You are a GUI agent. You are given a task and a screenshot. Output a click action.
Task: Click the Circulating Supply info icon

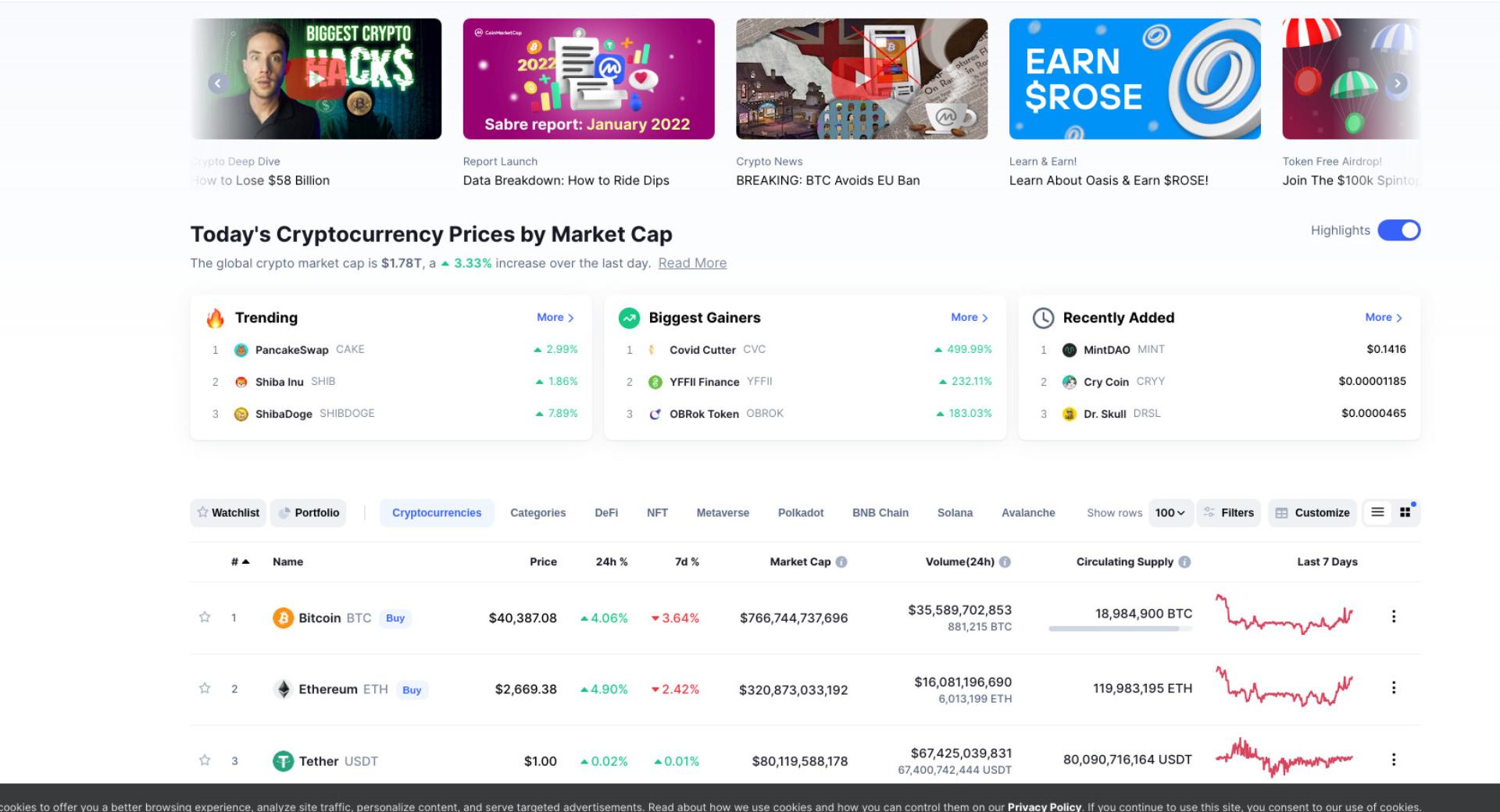1184,562
